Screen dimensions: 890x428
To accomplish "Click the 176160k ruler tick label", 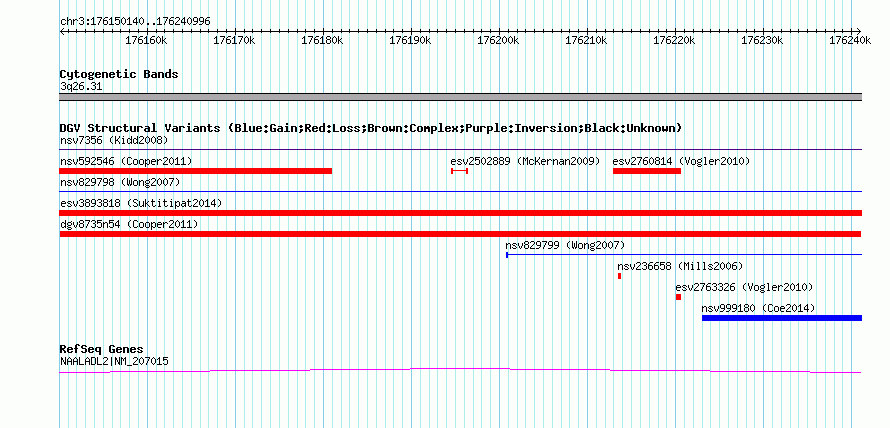I will click(x=146, y=40).
